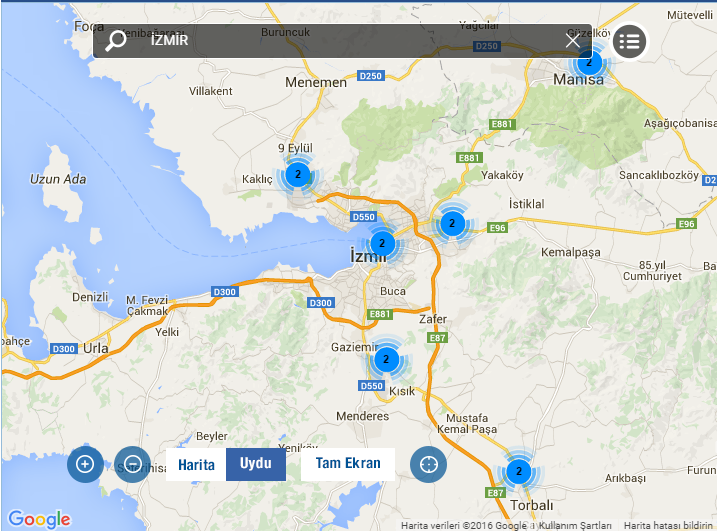Select the cluster marker on İzmir center
This screenshot has width=717, height=531.
(382, 244)
